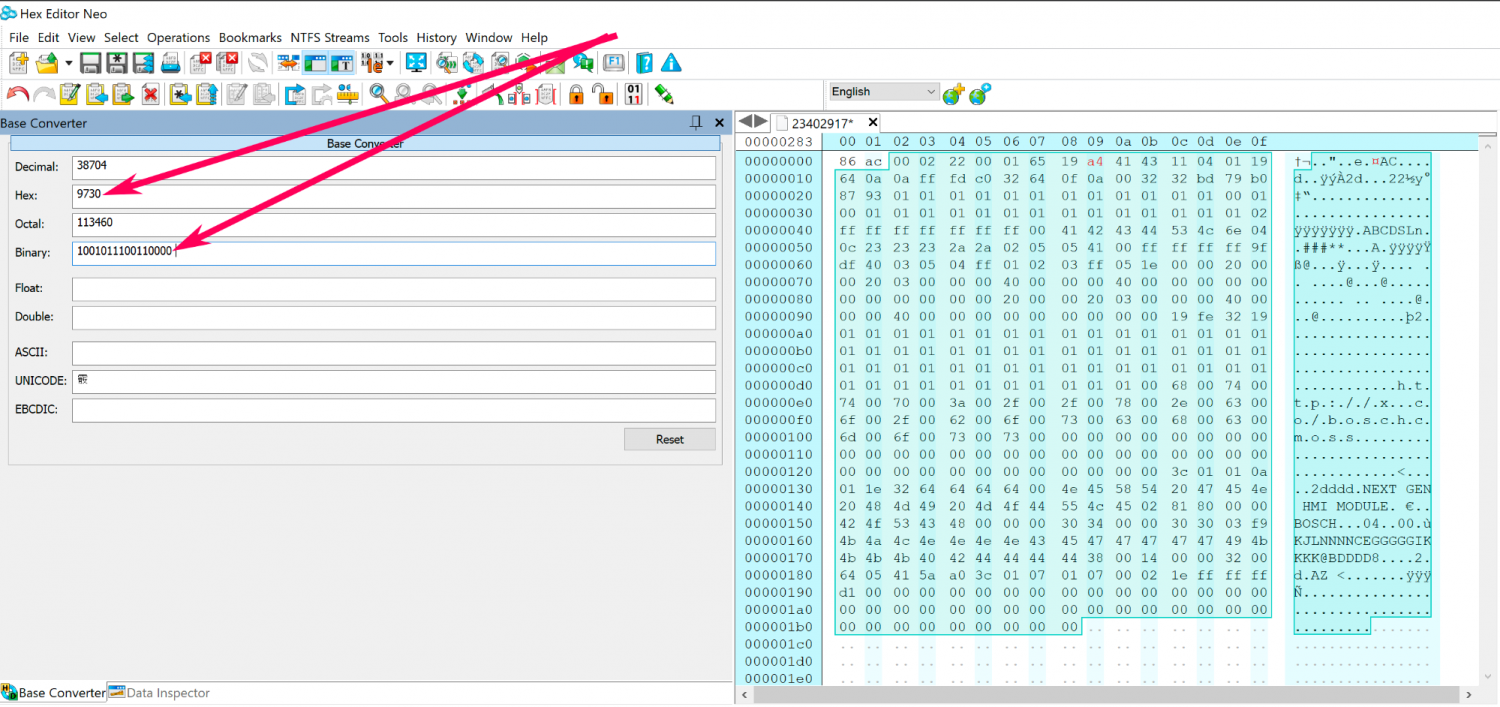Save the file with the floppy disk icon
This screenshot has width=1500, height=707.
[x=90, y=63]
